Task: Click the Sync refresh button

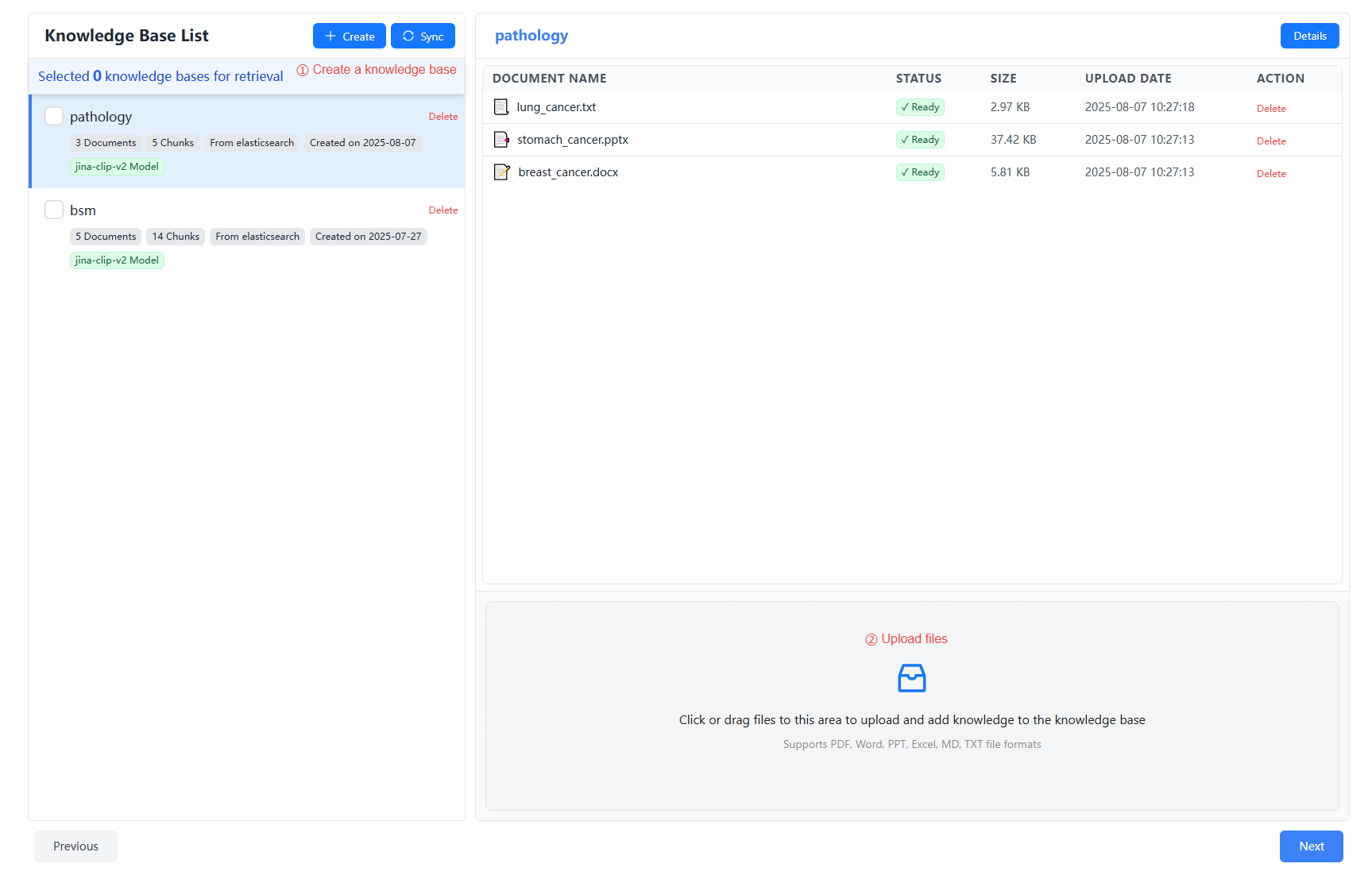Action: [423, 37]
